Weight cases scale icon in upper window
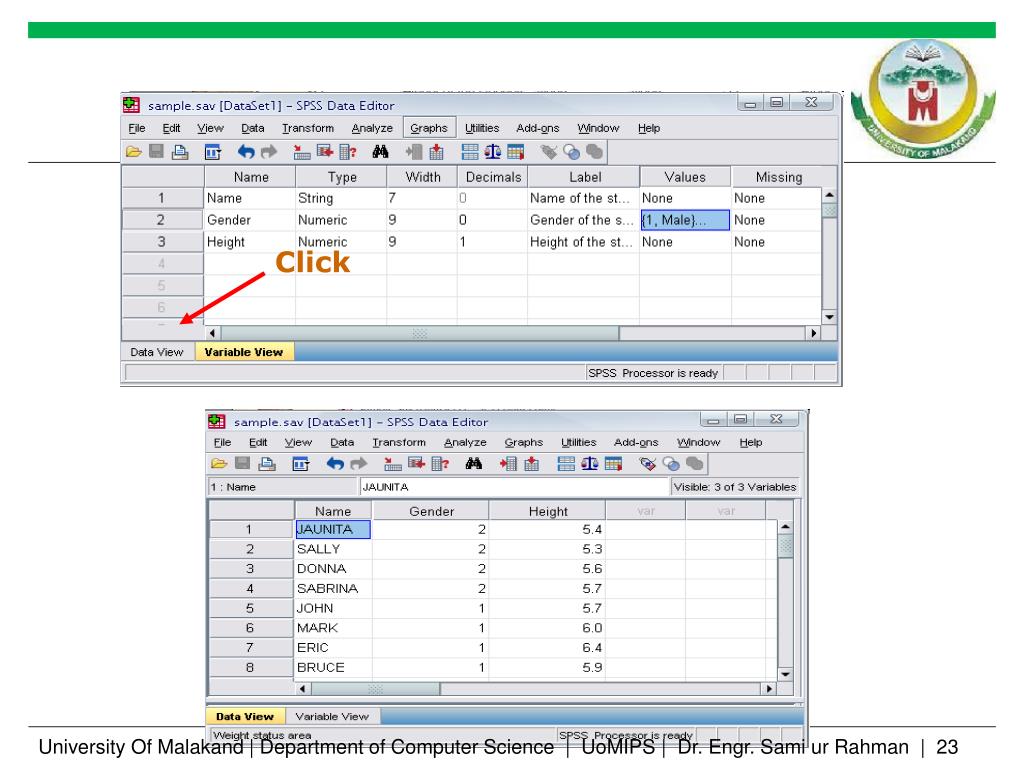This screenshot has width=1024, height=768. point(492,152)
